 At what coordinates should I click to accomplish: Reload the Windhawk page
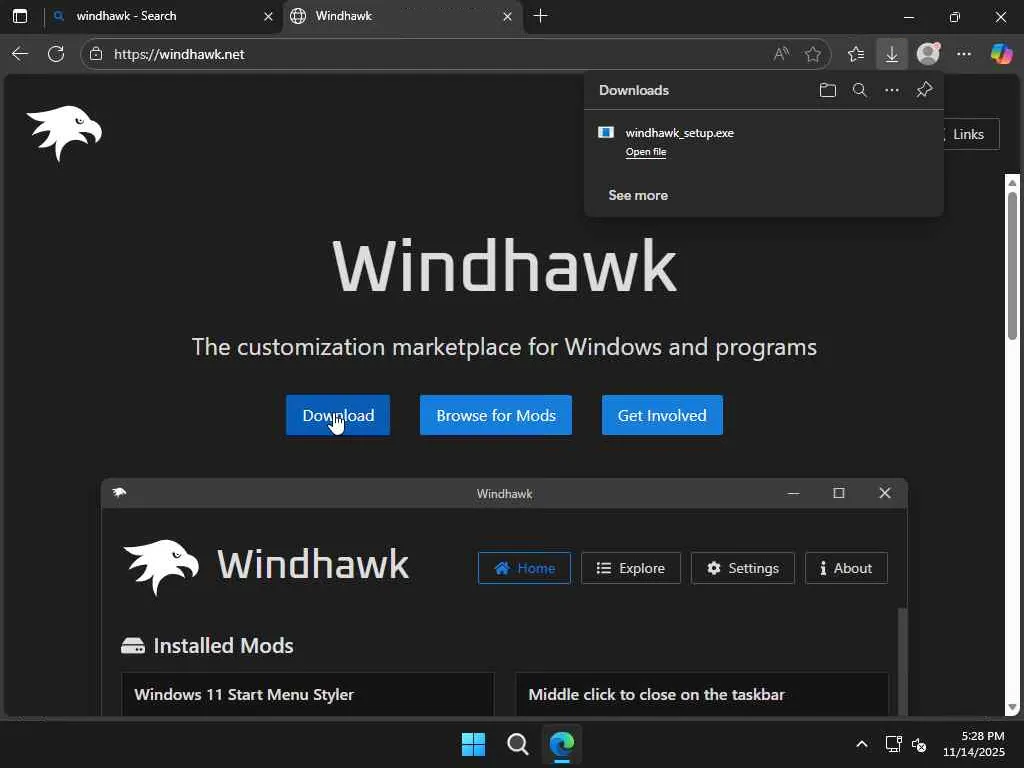56,54
